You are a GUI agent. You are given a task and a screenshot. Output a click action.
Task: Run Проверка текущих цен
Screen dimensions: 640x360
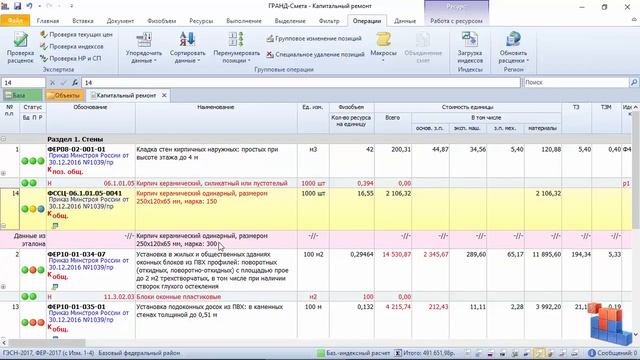[x=76, y=35]
